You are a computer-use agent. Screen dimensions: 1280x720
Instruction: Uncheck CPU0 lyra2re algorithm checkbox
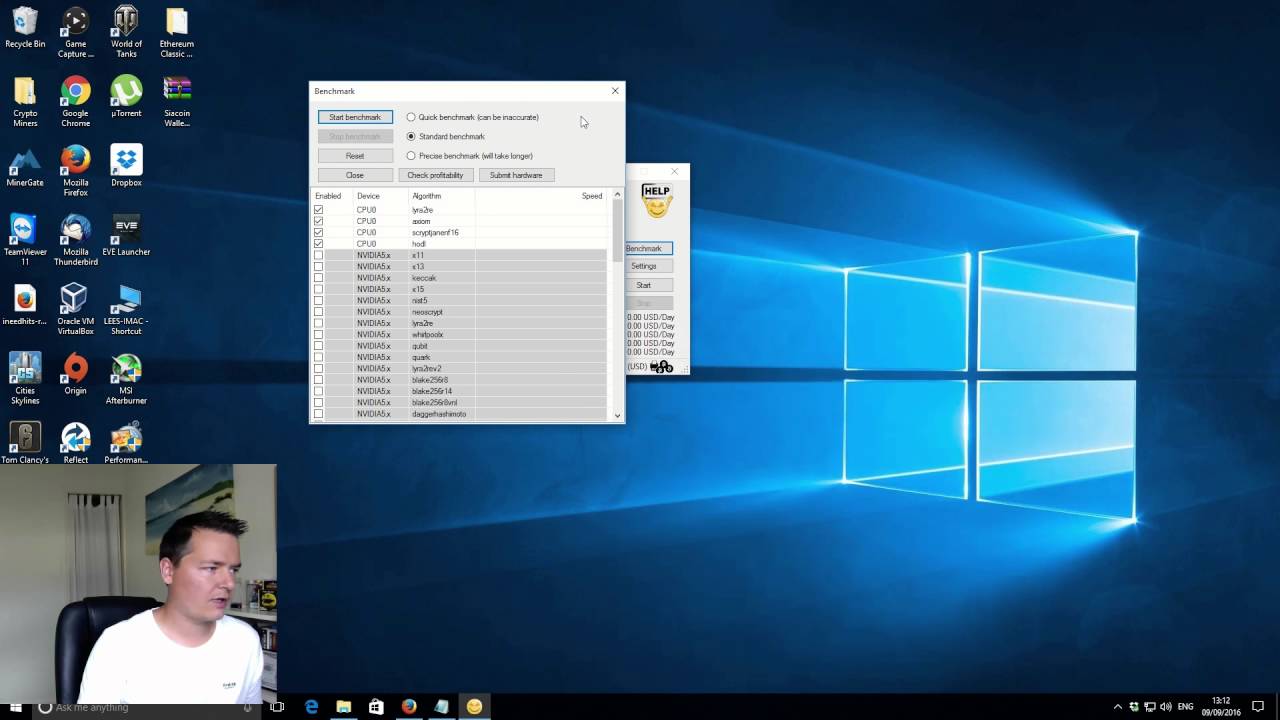(x=318, y=210)
